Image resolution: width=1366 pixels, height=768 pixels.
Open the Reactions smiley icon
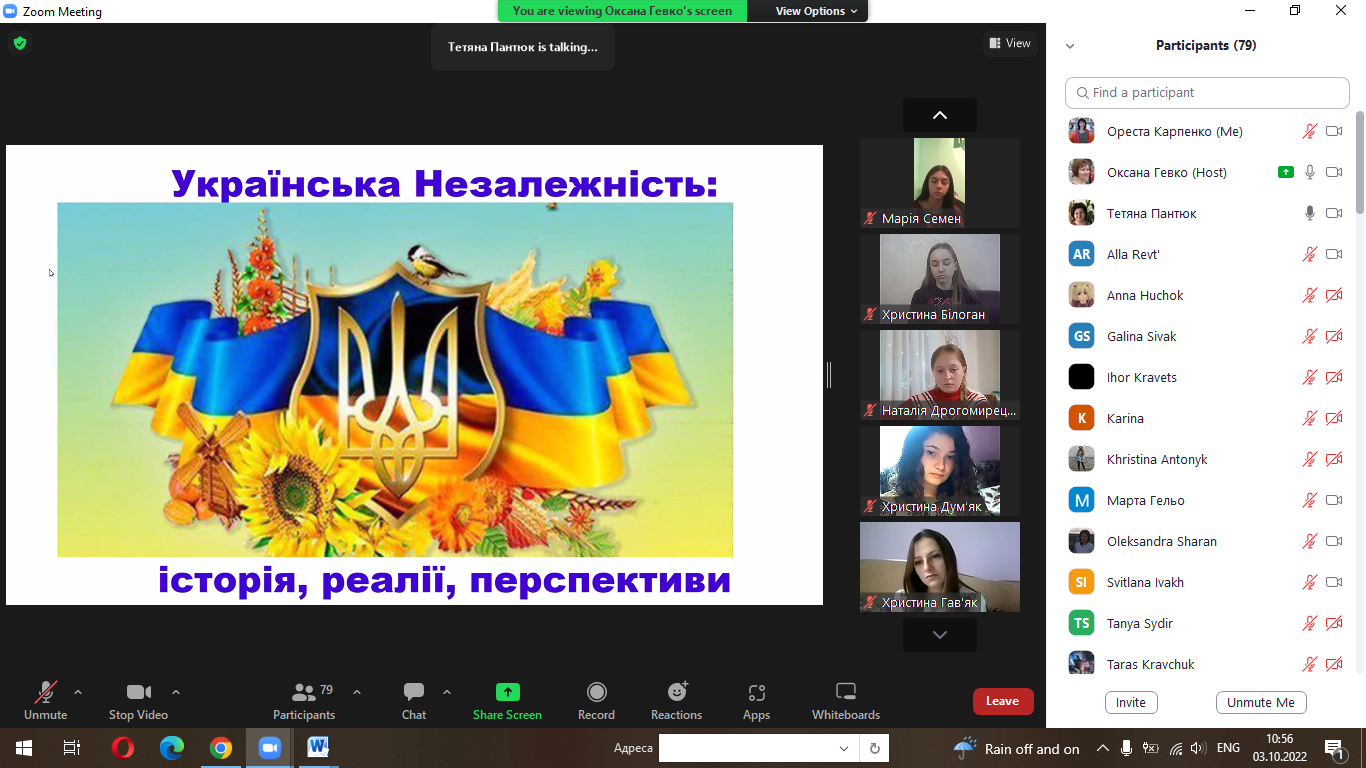tap(677, 692)
